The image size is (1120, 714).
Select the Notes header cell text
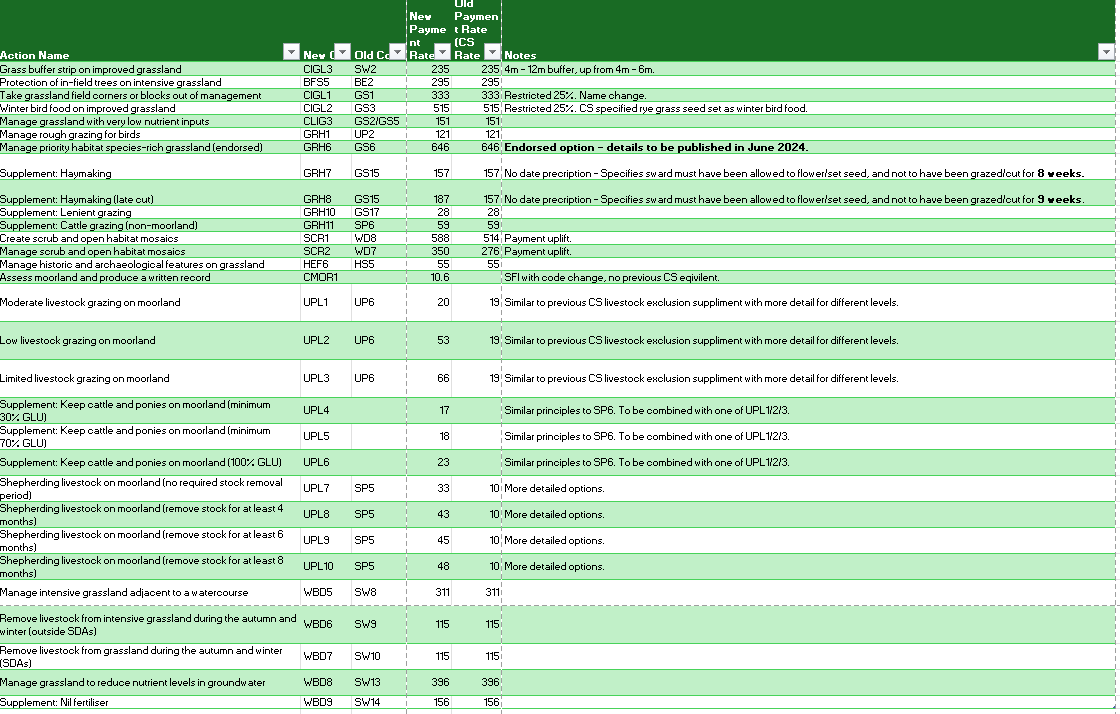click(x=520, y=55)
